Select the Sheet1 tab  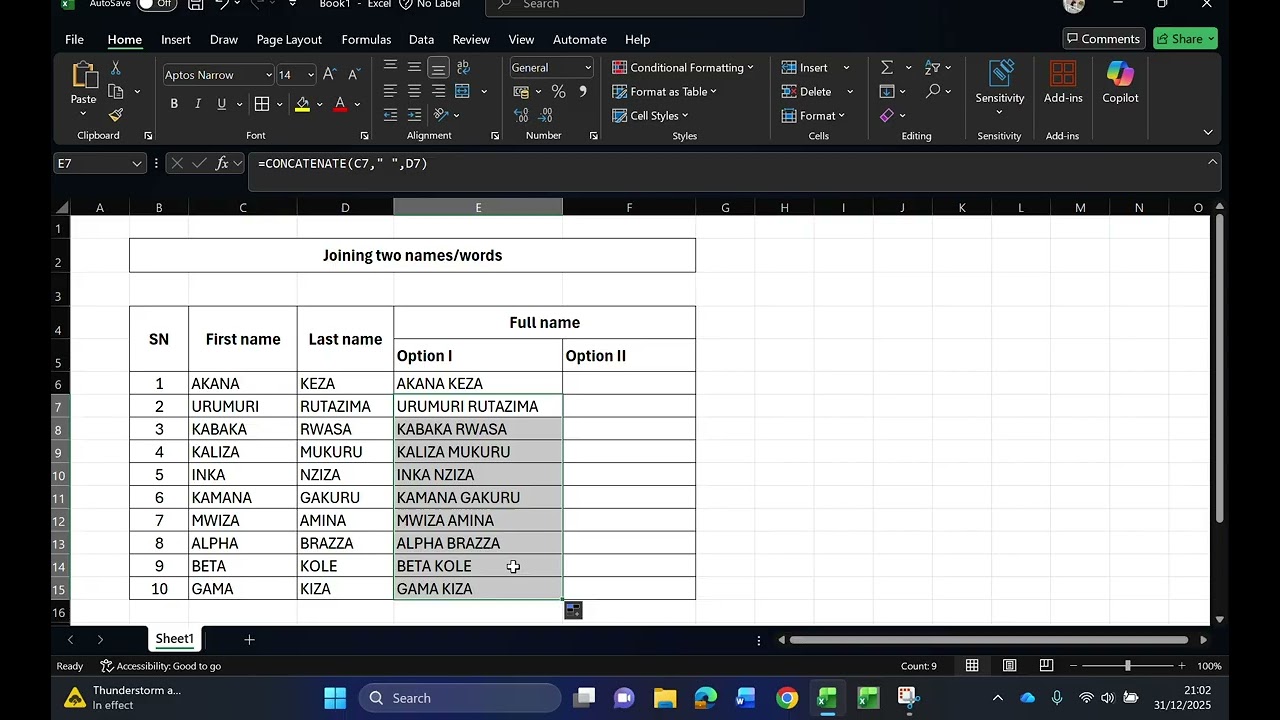[x=174, y=639]
